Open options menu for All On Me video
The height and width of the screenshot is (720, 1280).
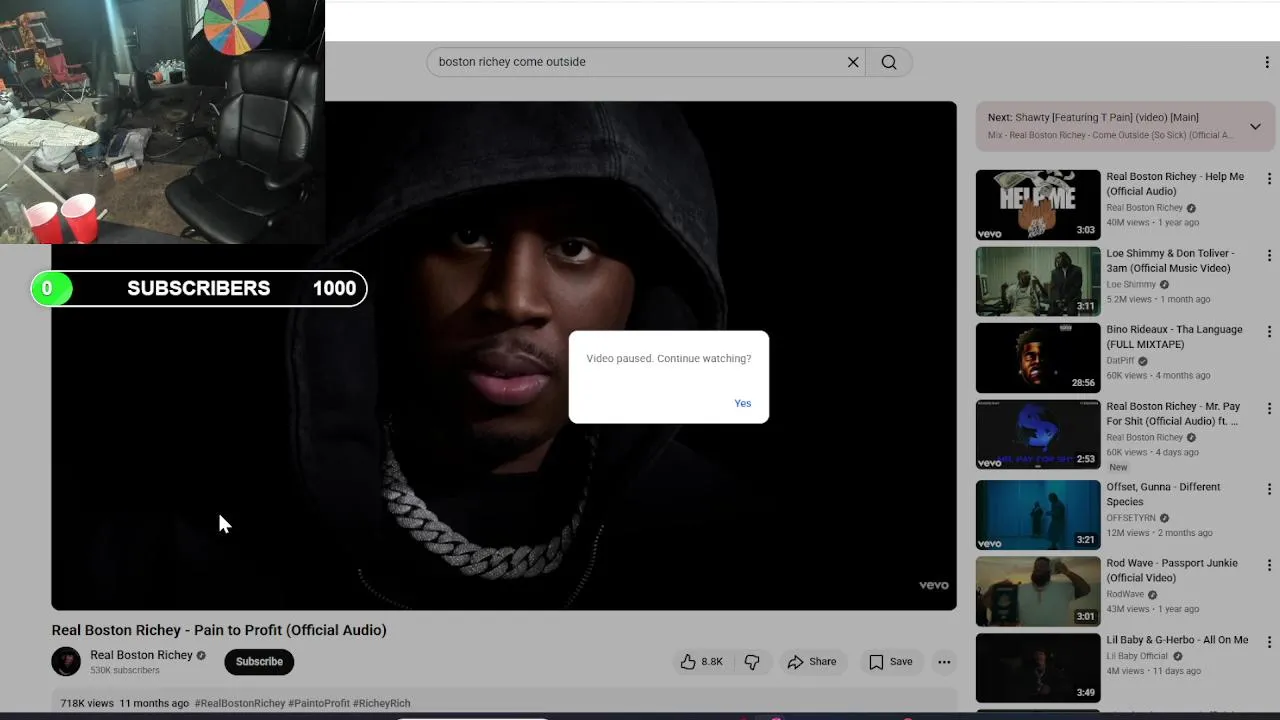coord(1269,642)
